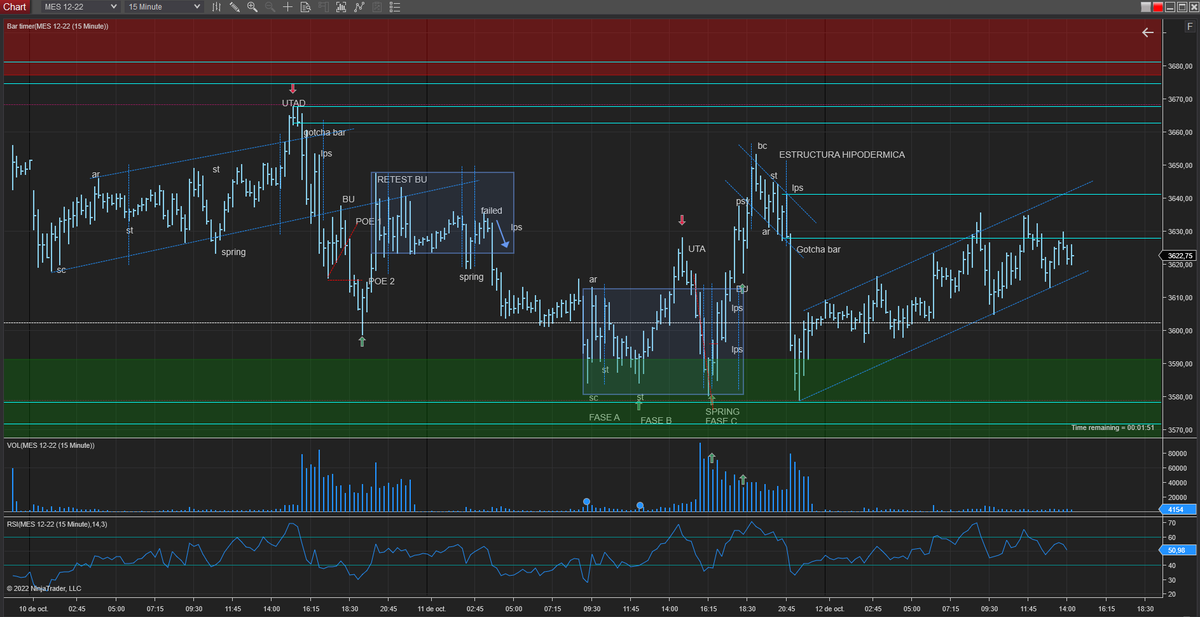This screenshot has width=1200, height=617.
Task: Click the psy annotation label
Action: click(743, 201)
